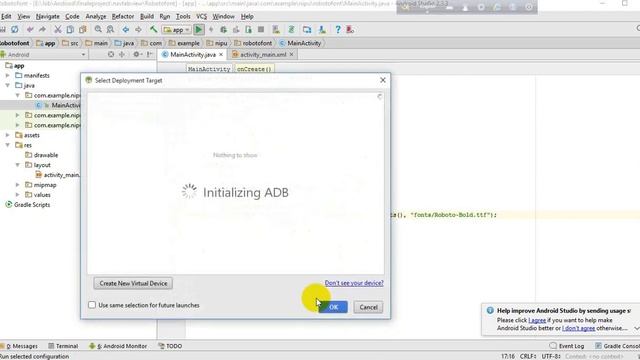The width and height of the screenshot is (640, 360).
Task: Open project panel settings gear
Action: pos(137,54)
